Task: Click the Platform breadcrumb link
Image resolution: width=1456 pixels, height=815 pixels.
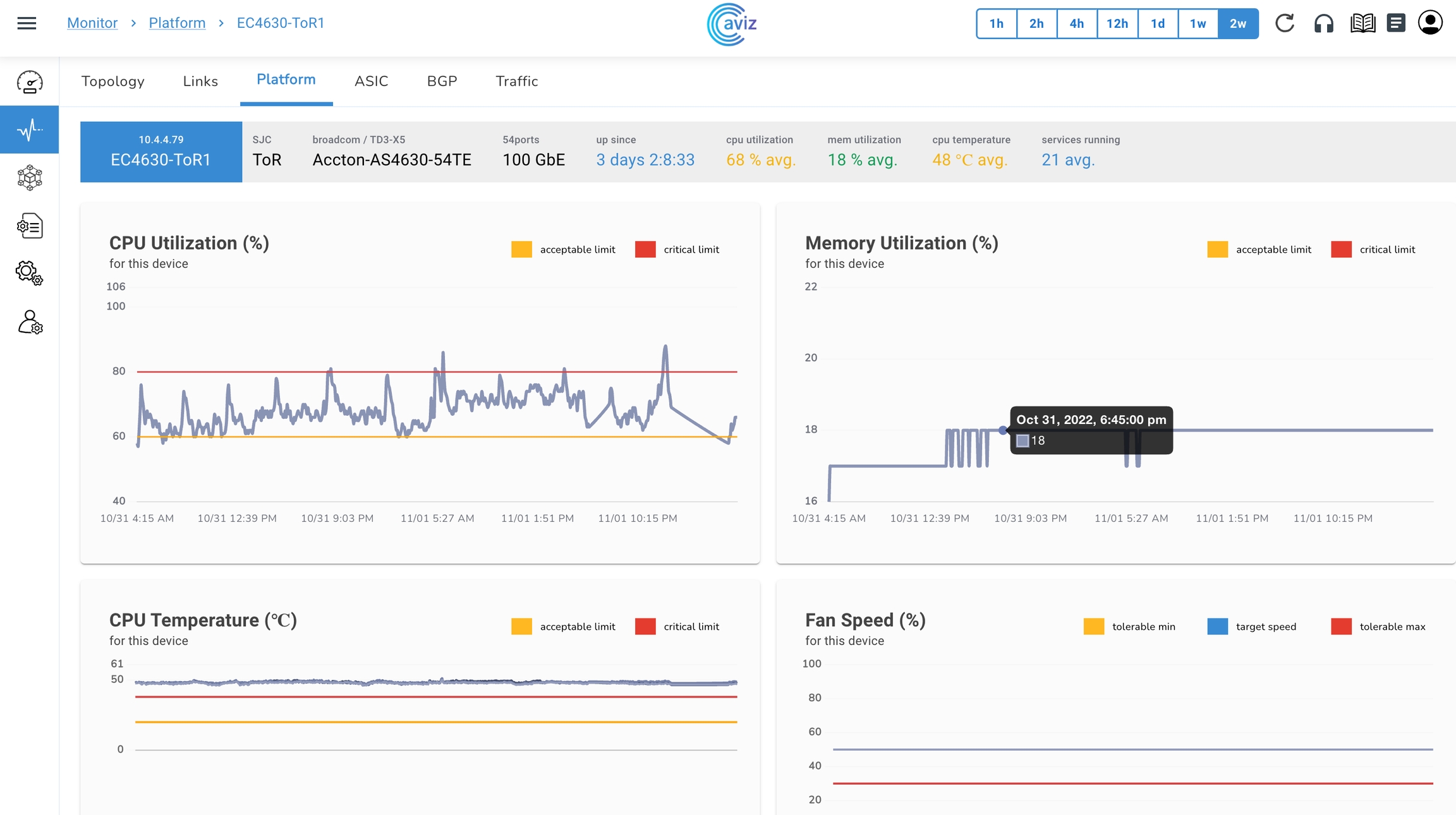Action: (177, 23)
